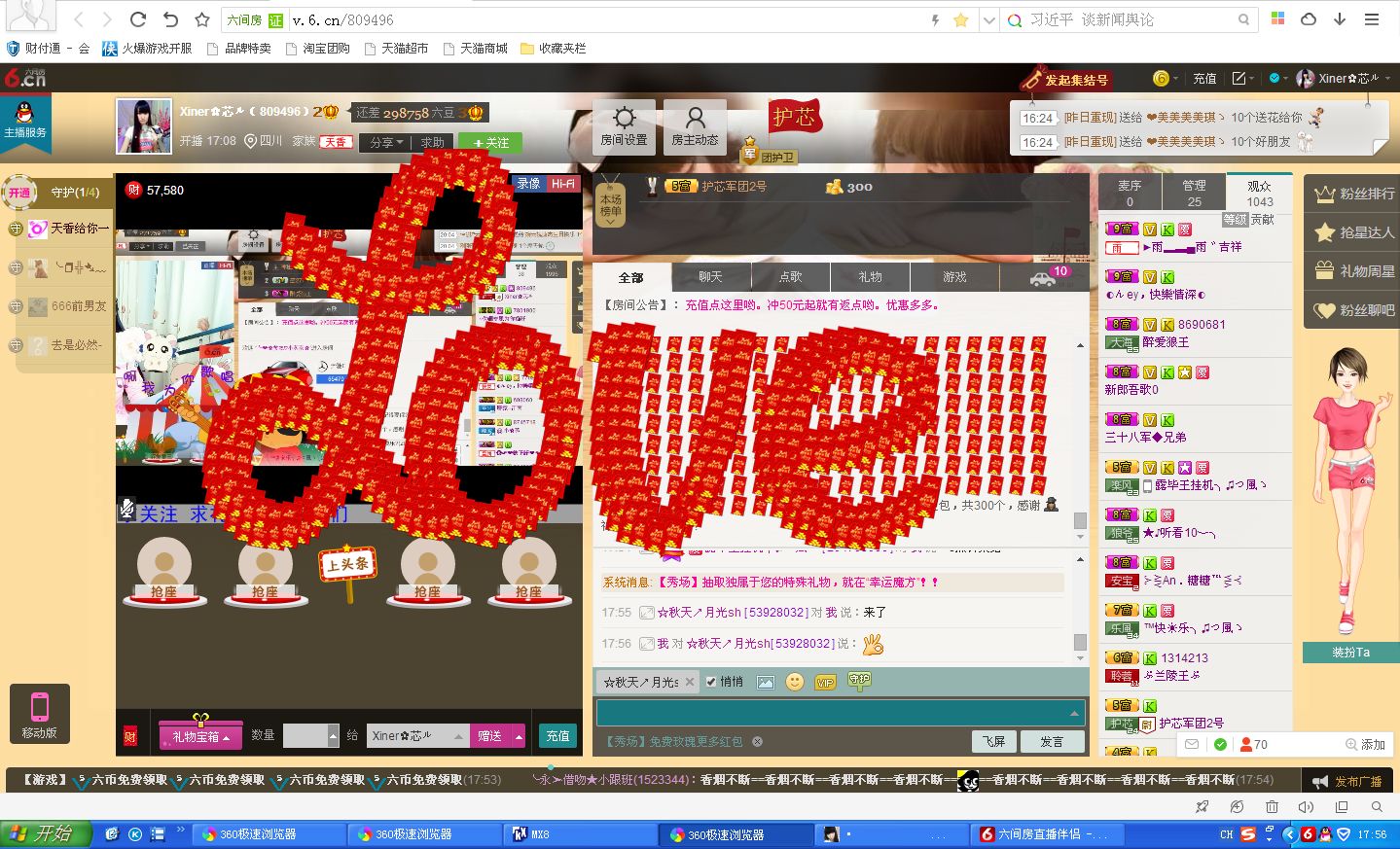Image resolution: width=1400 pixels, height=849 pixels.
Task: Click the magnifier zoom icon in status bar
Action: click(x=1377, y=807)
